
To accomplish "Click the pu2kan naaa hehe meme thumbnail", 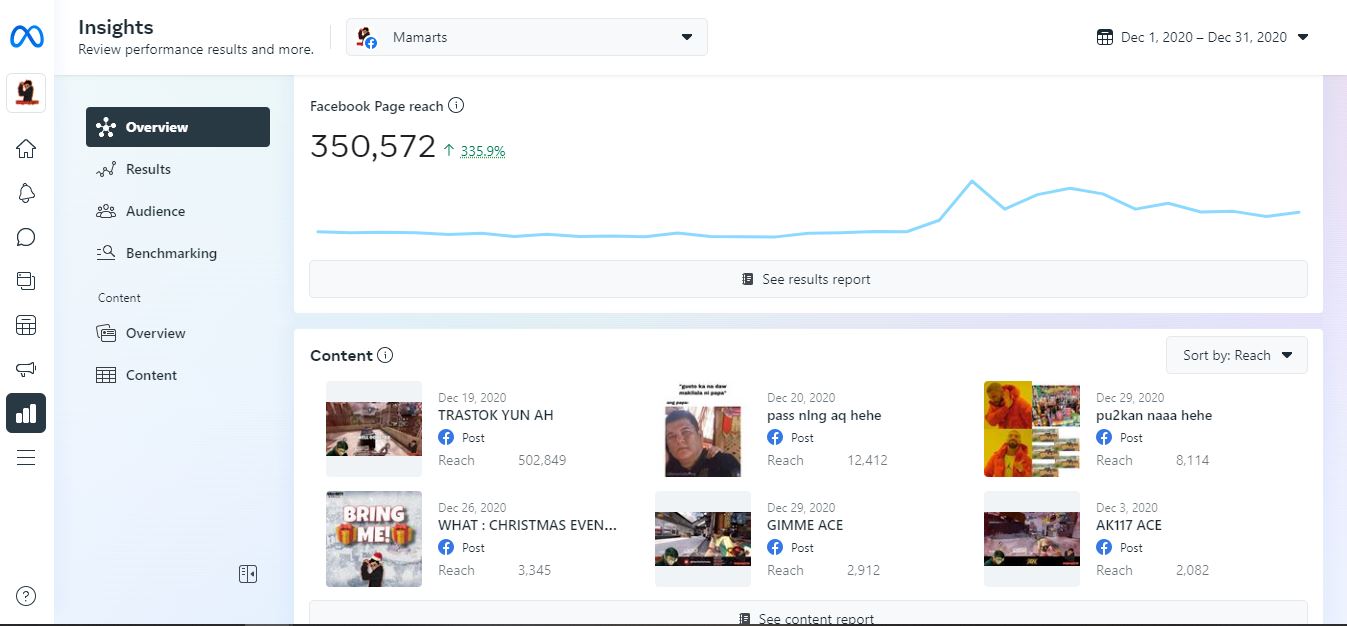I will click(x=1032, y=429).
